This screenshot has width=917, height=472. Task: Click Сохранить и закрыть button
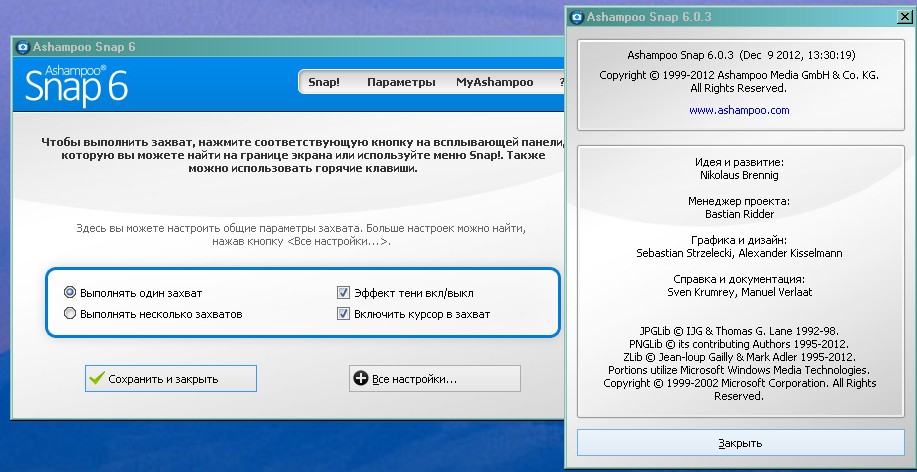pyautogui.click(x=171, y=378)
